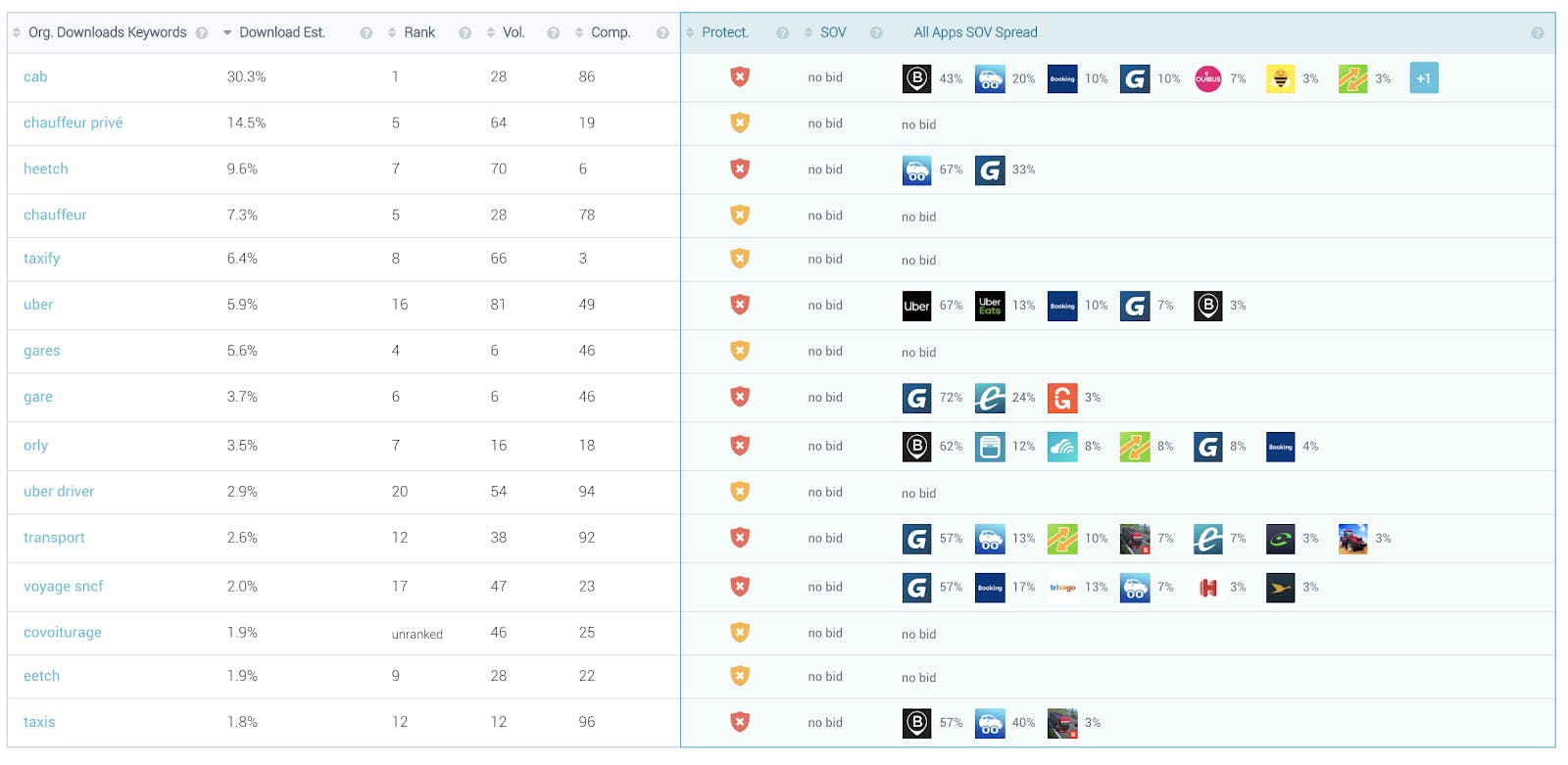
Task: Open the taxify keyword link
Action: point(42,259)
